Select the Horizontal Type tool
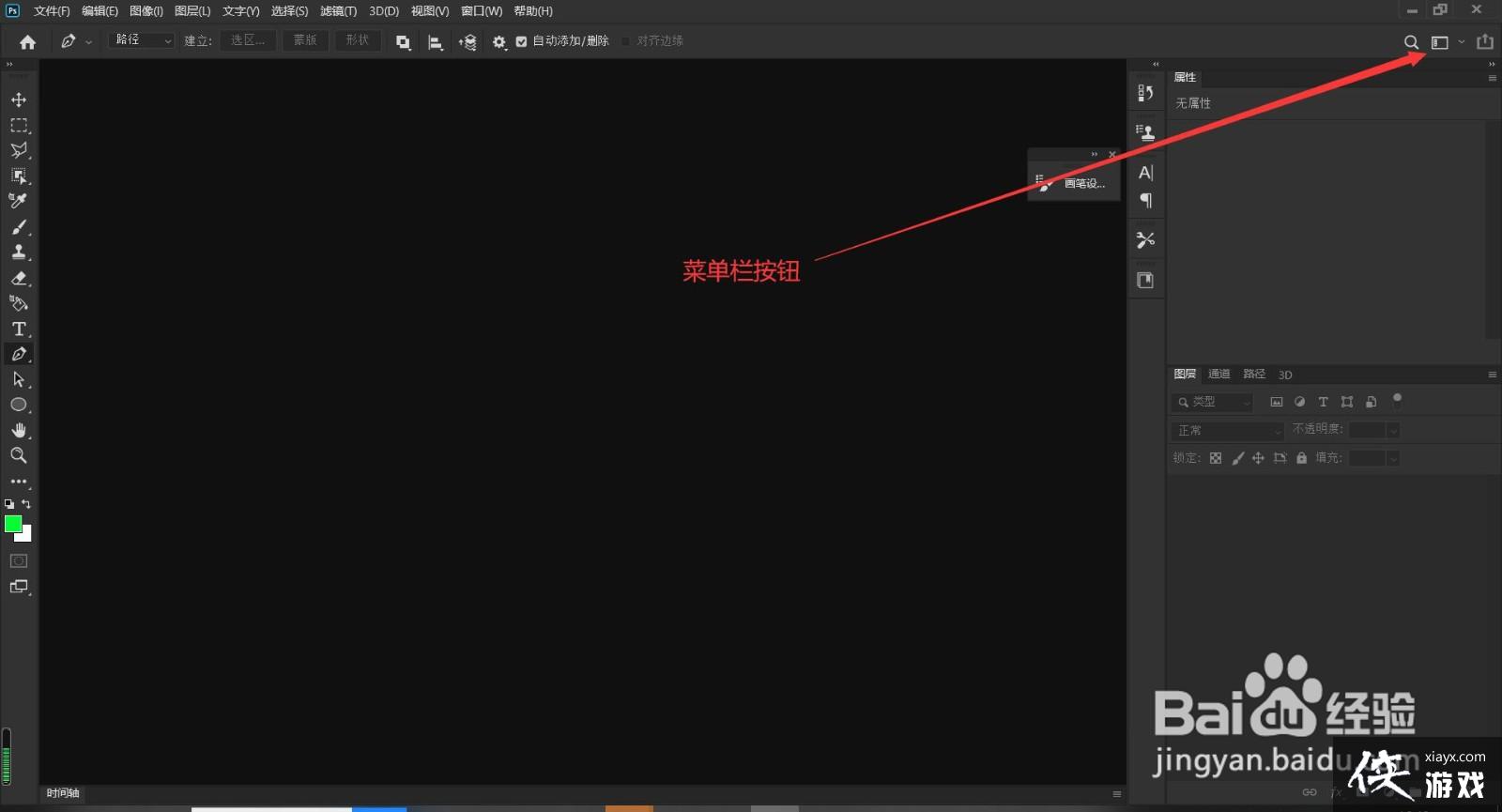 [19, 329]
